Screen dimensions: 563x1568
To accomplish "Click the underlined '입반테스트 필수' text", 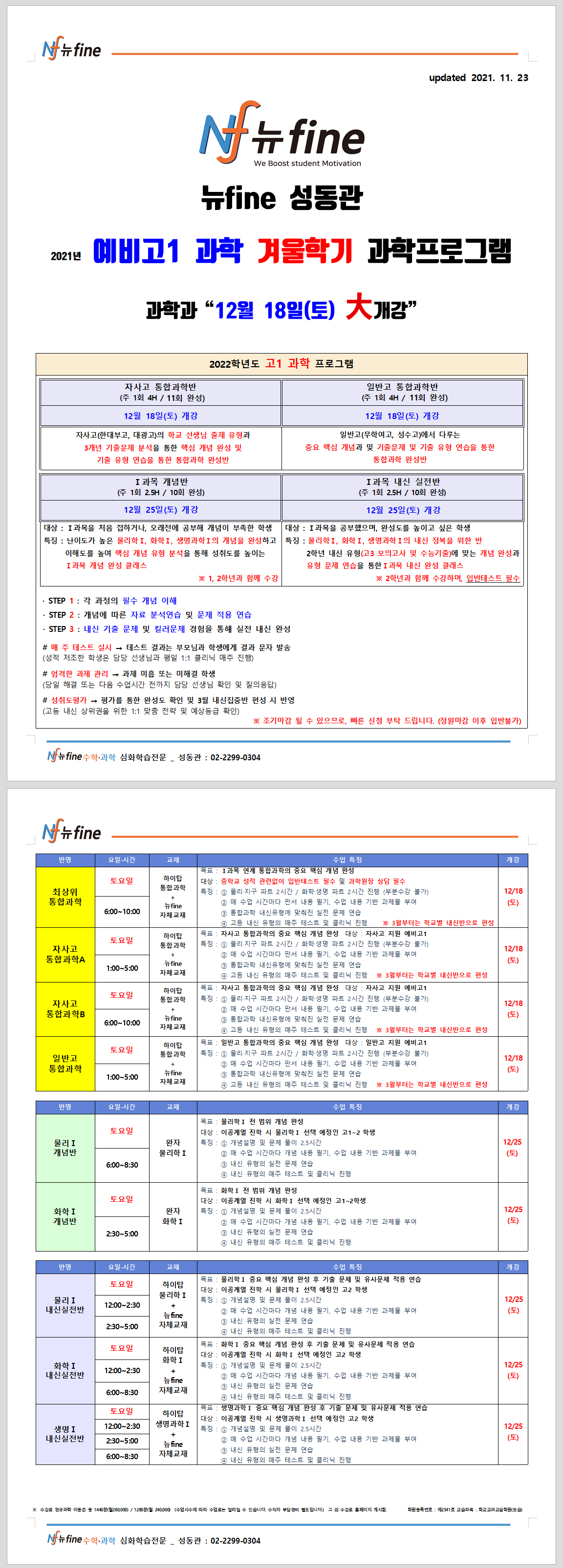I will click(493, 578).
